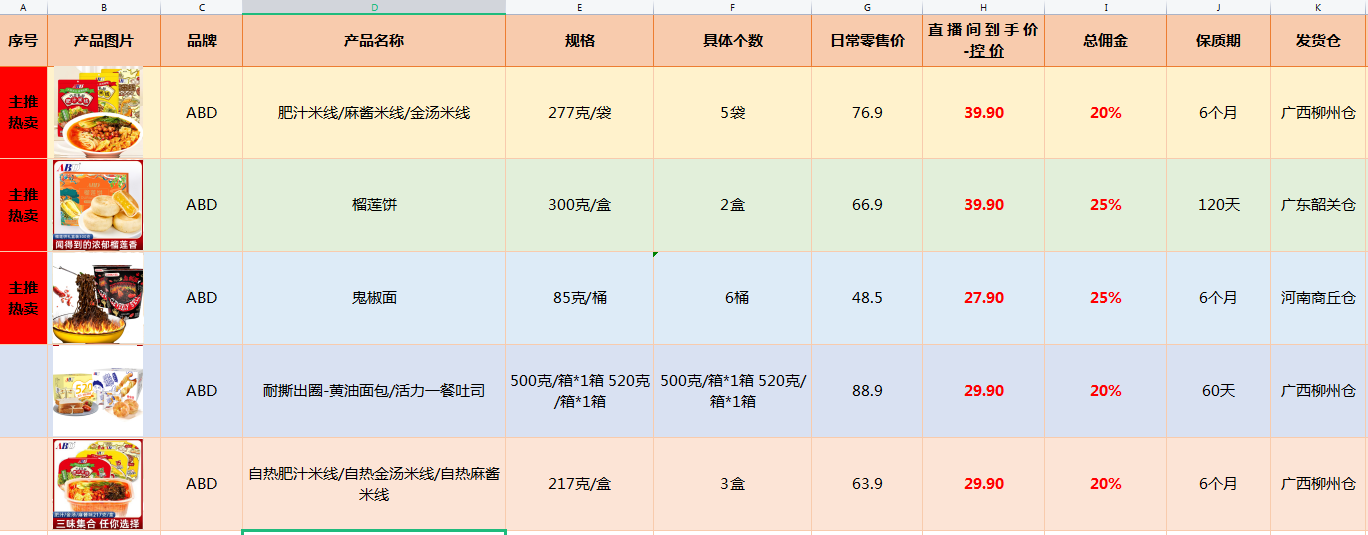Image resolution: width=1368 pixels, height=535 pixels.
Task: Select the 20% commission in 肥汁米线 row
Action: [1106, 113]
